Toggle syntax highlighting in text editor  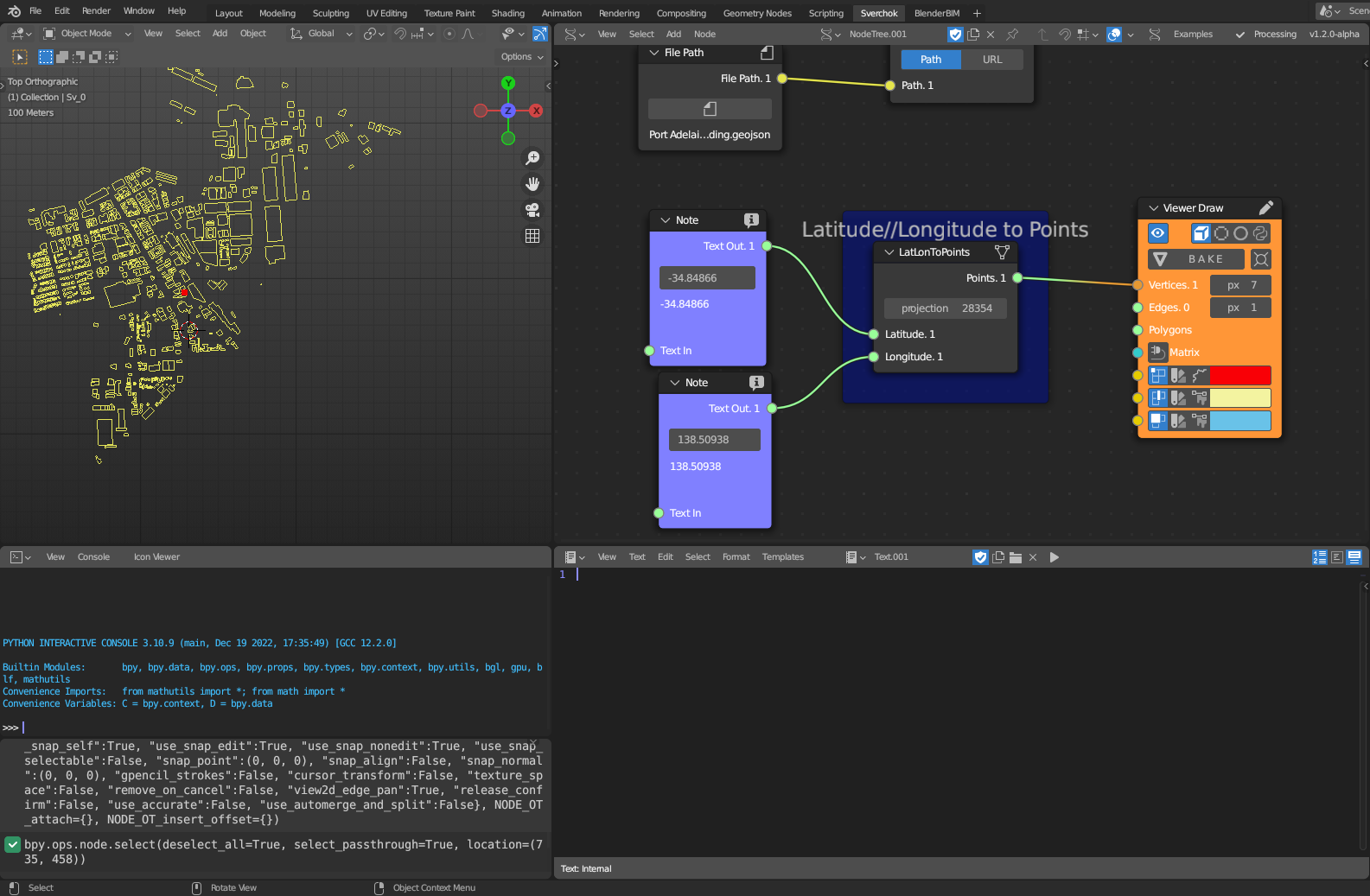[1354, 557]
